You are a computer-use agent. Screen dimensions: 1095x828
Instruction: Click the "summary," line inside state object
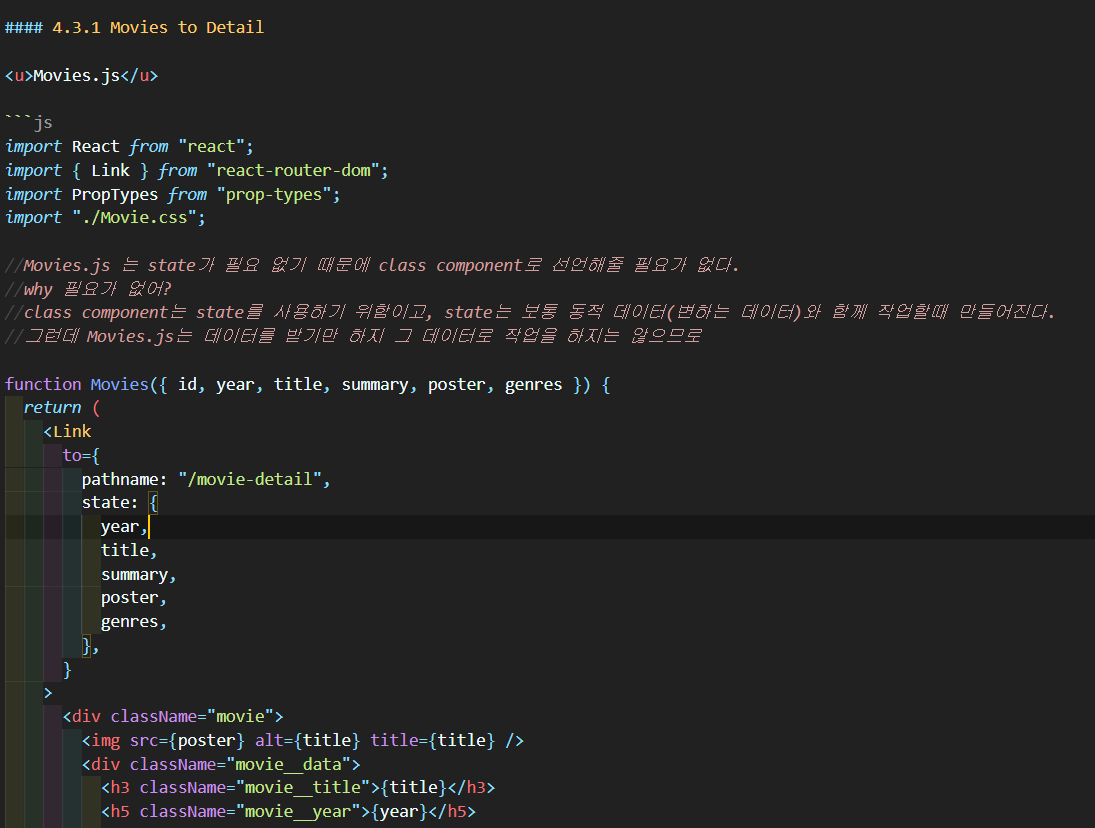[139, 575]
